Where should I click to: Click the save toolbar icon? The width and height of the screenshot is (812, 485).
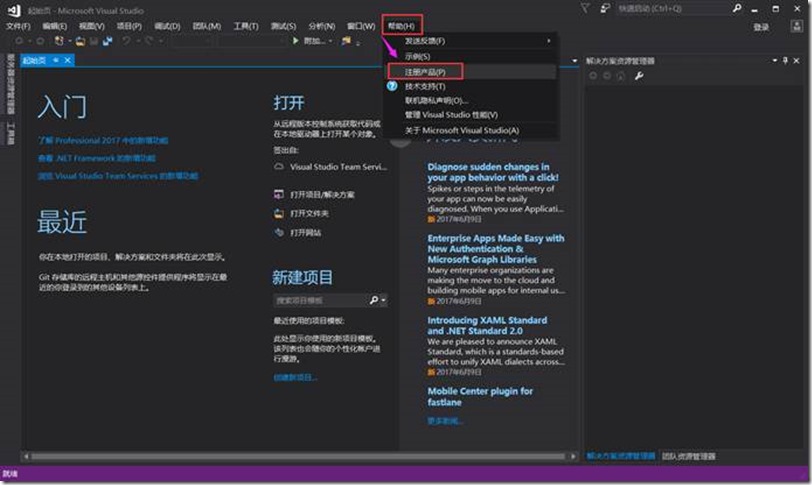point(94,41)
